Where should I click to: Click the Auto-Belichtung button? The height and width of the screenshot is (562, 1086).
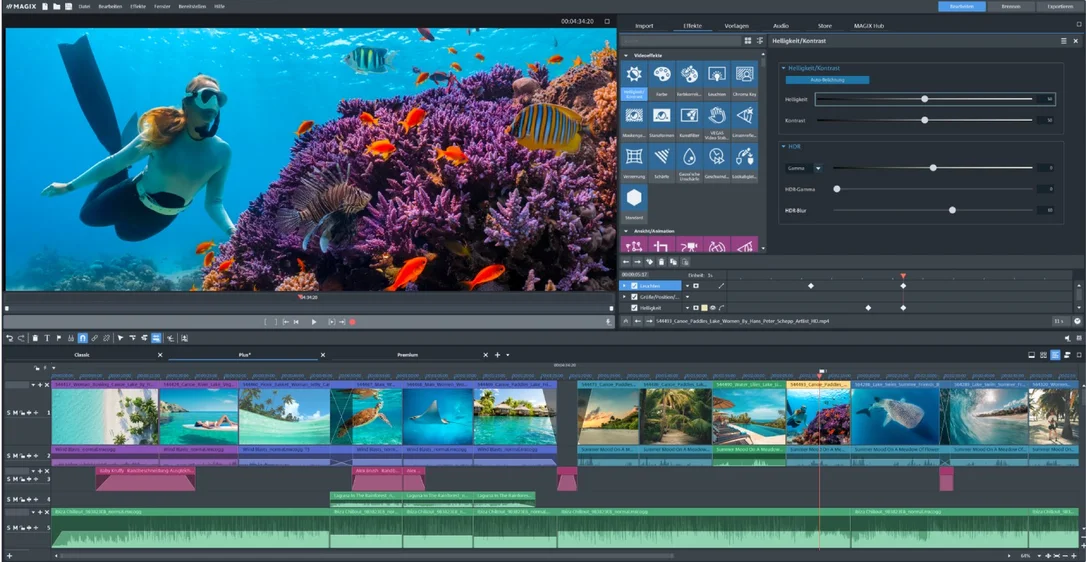click(x=827, y=80)
